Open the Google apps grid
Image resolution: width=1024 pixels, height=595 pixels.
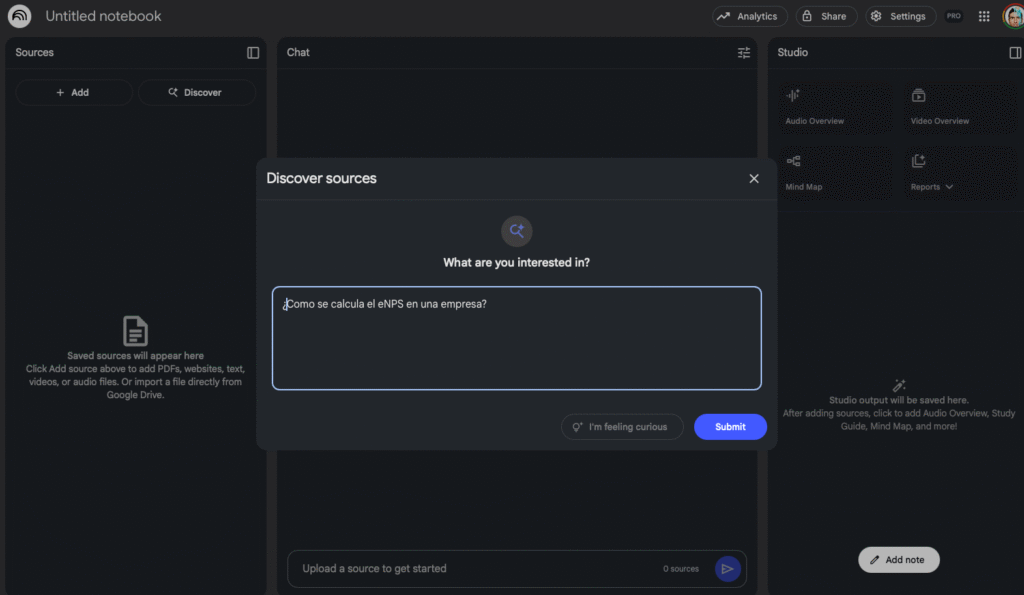984,16
